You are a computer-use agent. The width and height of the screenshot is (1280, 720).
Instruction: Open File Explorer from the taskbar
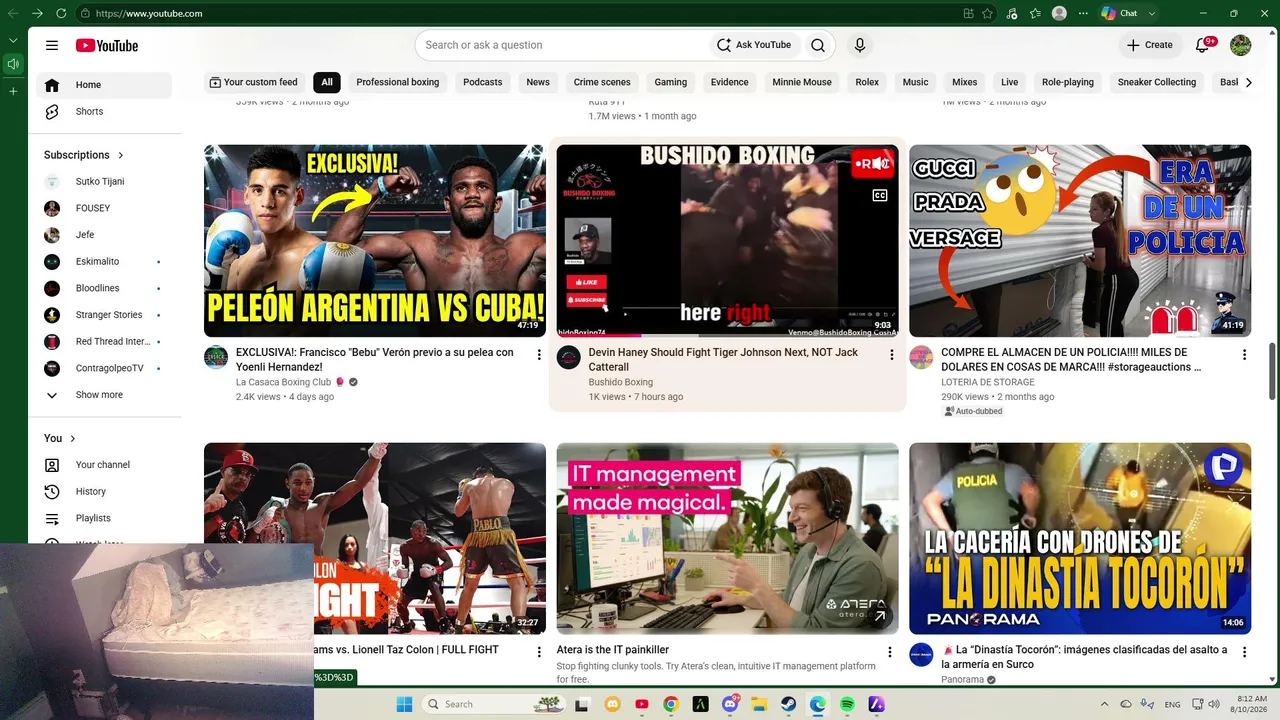[x=759, y=704]
